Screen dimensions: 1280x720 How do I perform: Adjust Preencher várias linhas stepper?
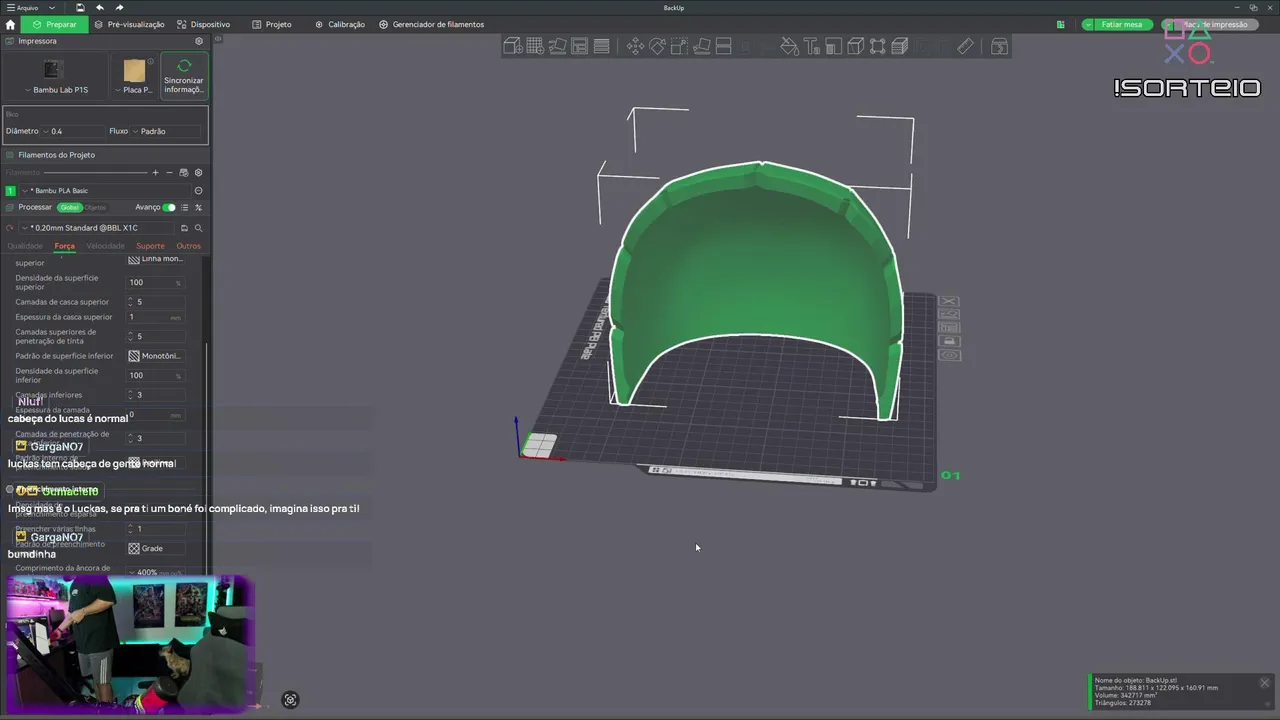point(130,528)
